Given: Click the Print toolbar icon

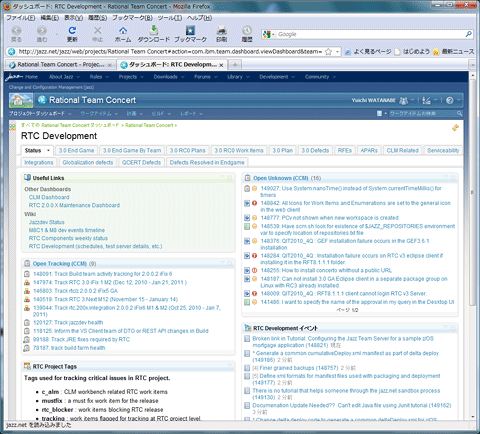Looking at the screenshot, I should point(222,34).
